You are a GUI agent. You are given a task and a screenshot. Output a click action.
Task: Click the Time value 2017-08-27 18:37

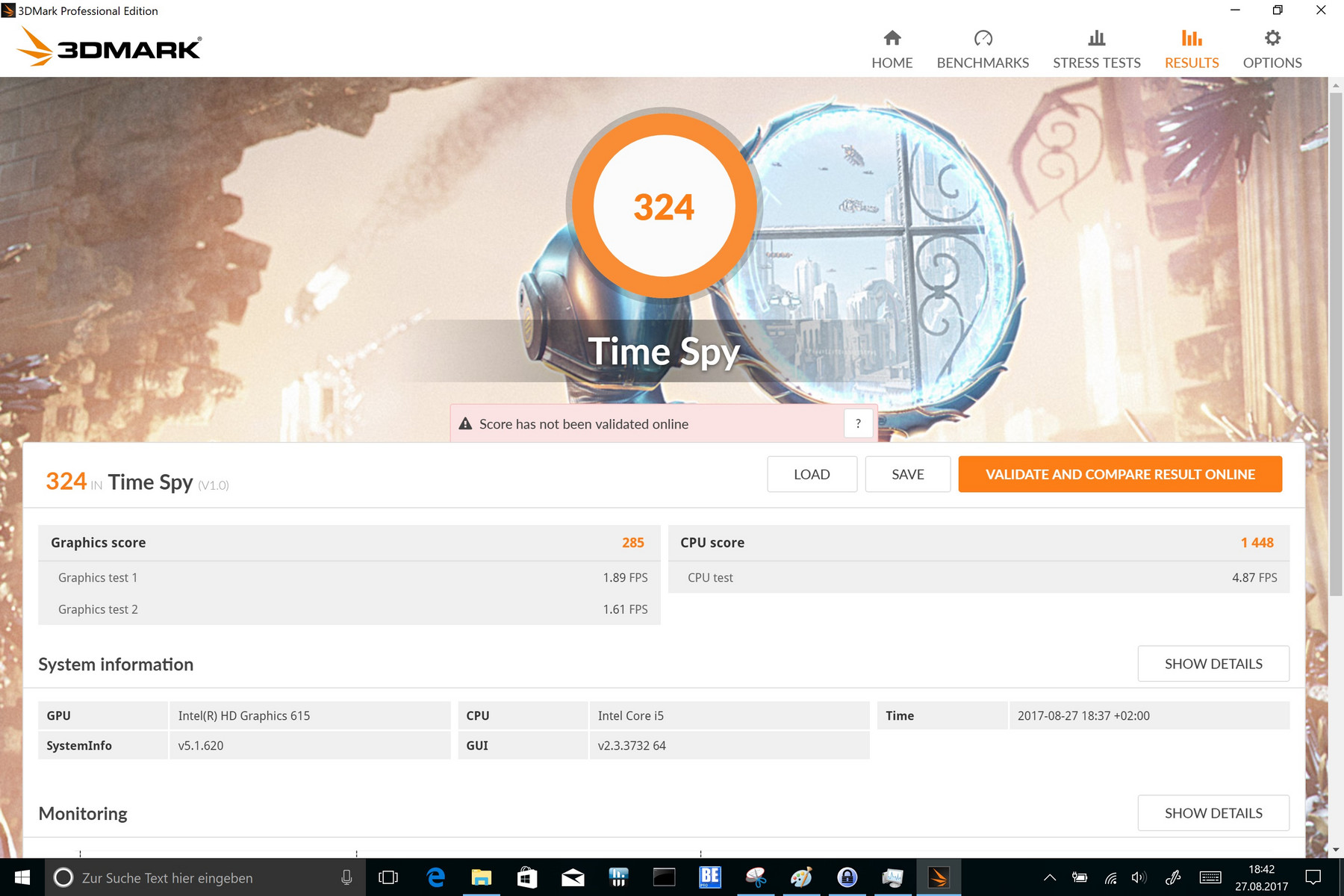(x=1083, y=715)
